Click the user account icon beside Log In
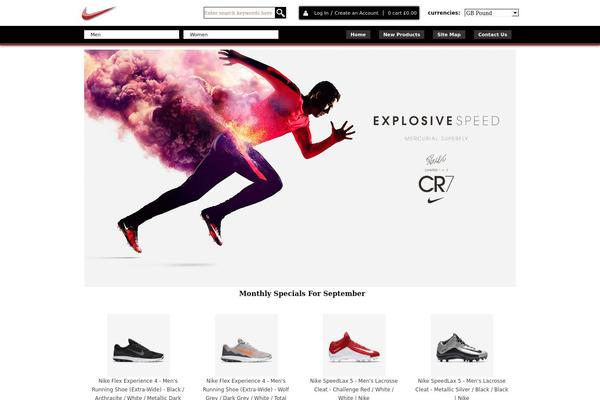The width and height of the screenshot is (600, 400). pyautogui.click(x=305, y=13)
